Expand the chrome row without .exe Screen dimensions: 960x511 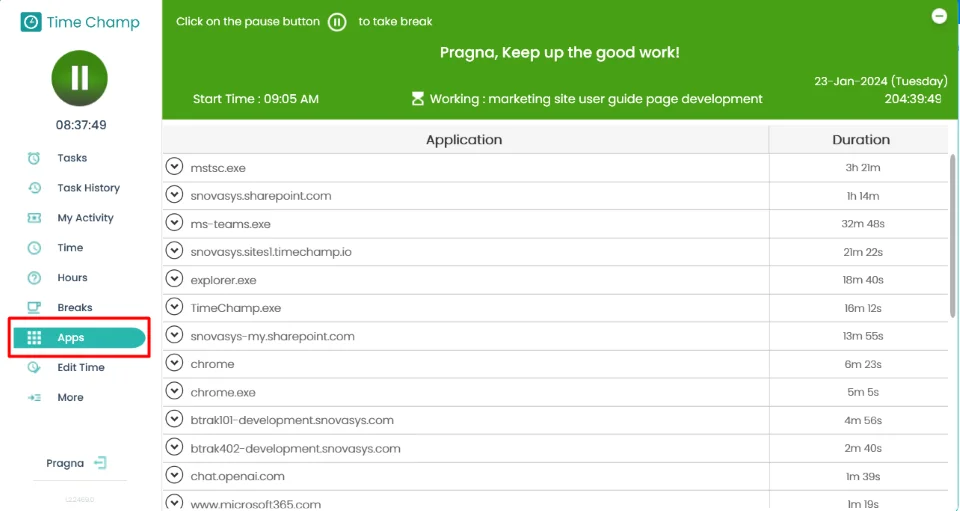click(174, 363)
